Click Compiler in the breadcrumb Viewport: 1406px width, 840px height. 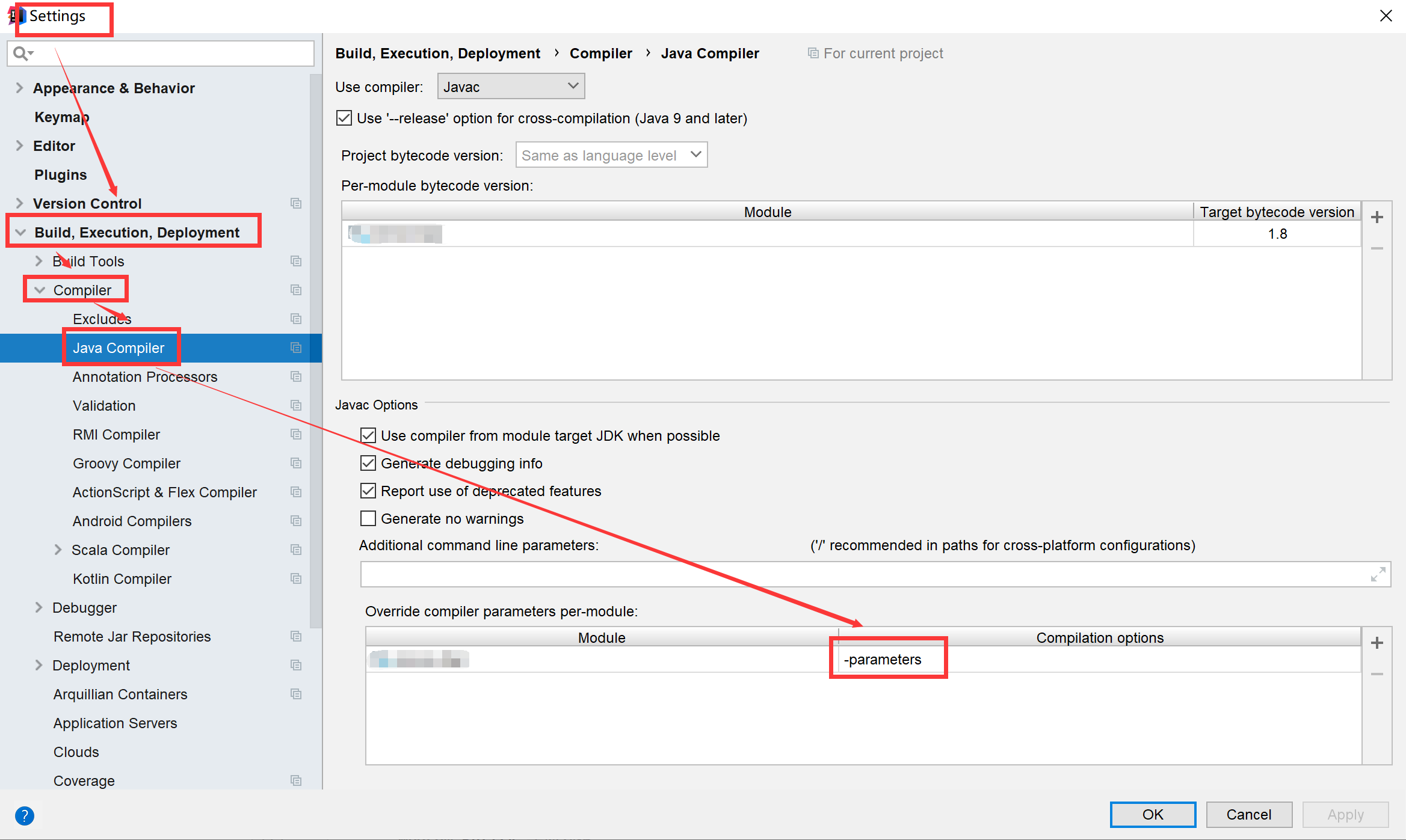tap(600, 53)
